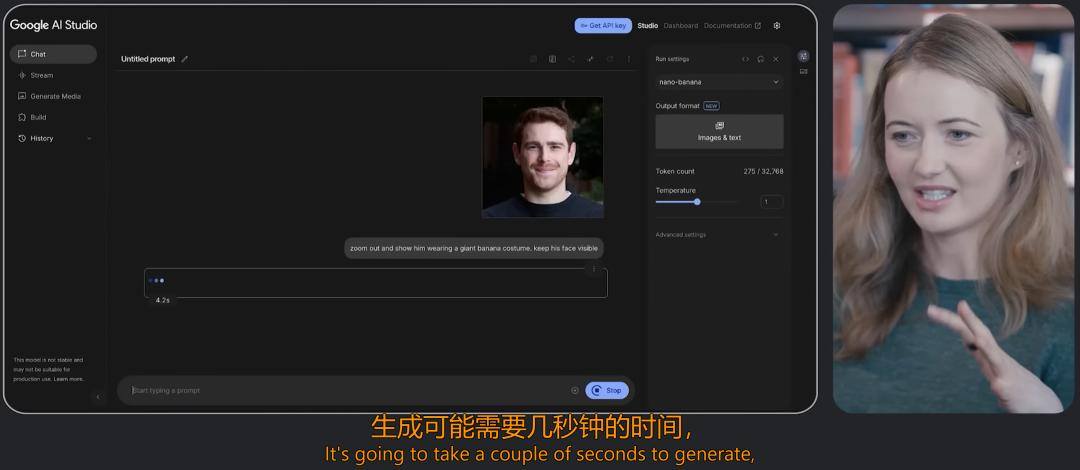Open the three-dot more options menu in prompt toolbar

coord(628,59)
